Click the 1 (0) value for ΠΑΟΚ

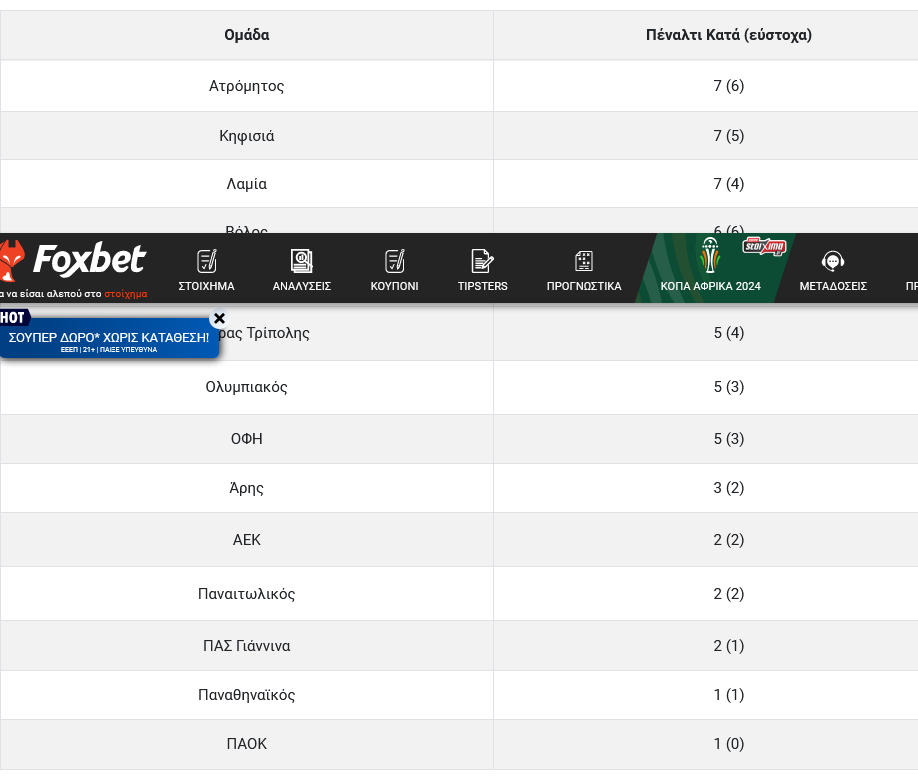(x=729, y=744)
